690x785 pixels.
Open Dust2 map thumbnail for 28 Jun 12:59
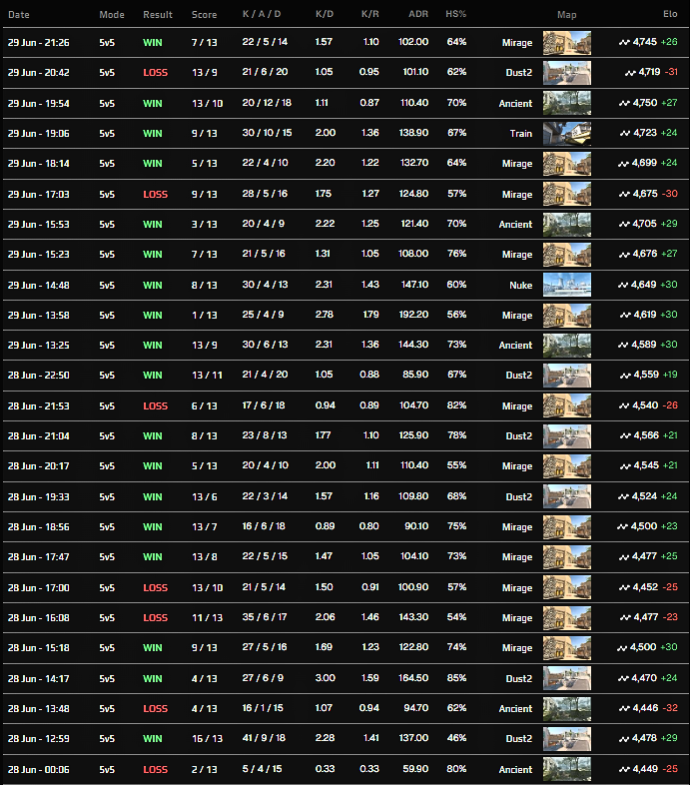point(567,739)
